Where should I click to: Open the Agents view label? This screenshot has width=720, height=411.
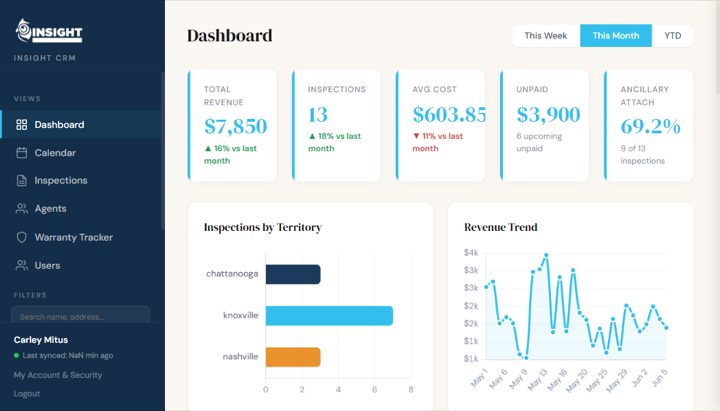click(51, 208)
